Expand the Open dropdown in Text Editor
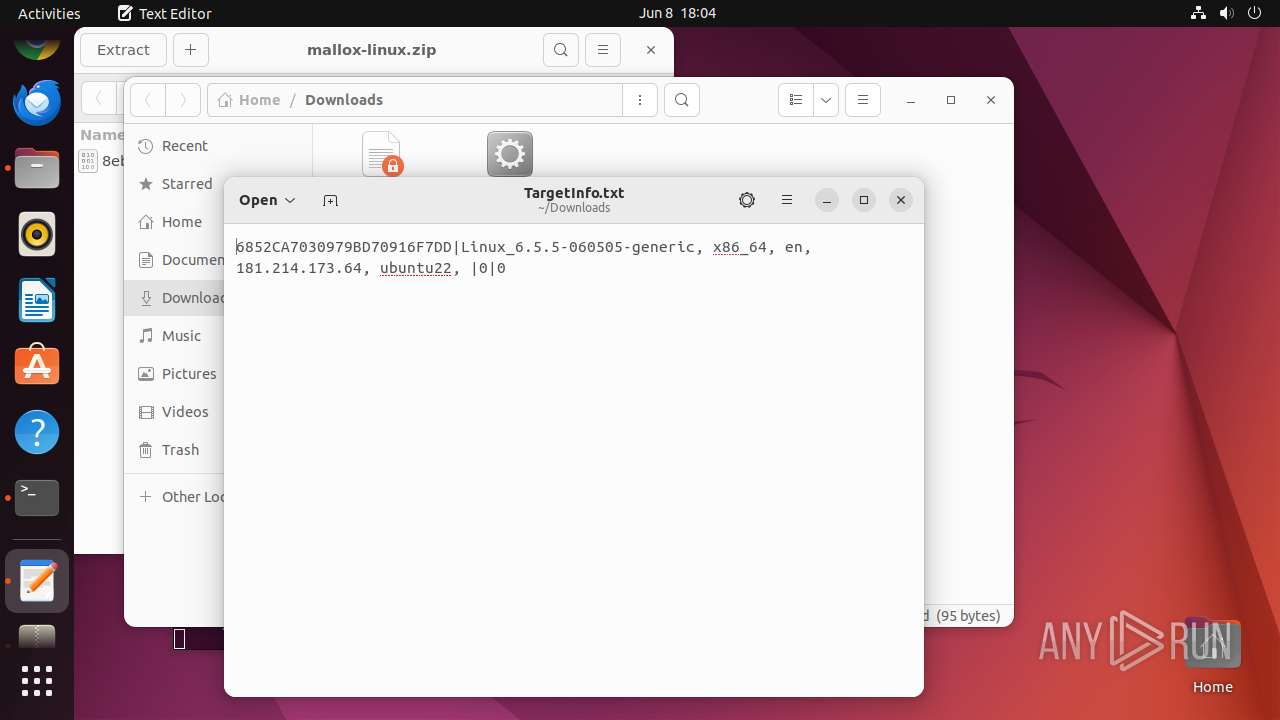Screen dimensions: 1280x720 [x=267, y=200]
